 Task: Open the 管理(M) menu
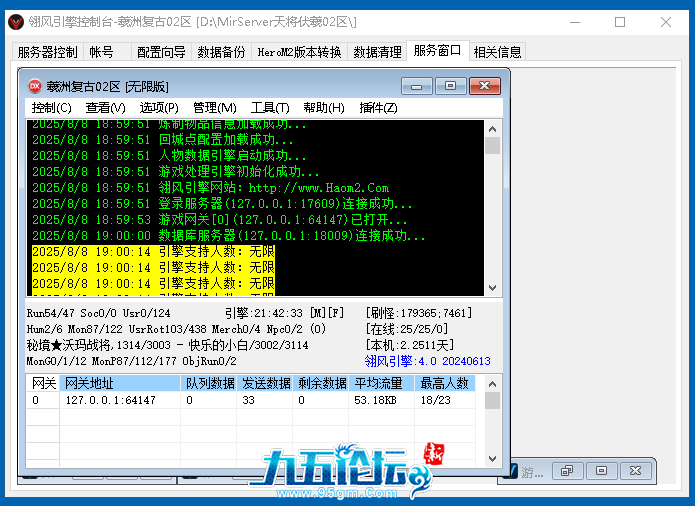(215, 108)
